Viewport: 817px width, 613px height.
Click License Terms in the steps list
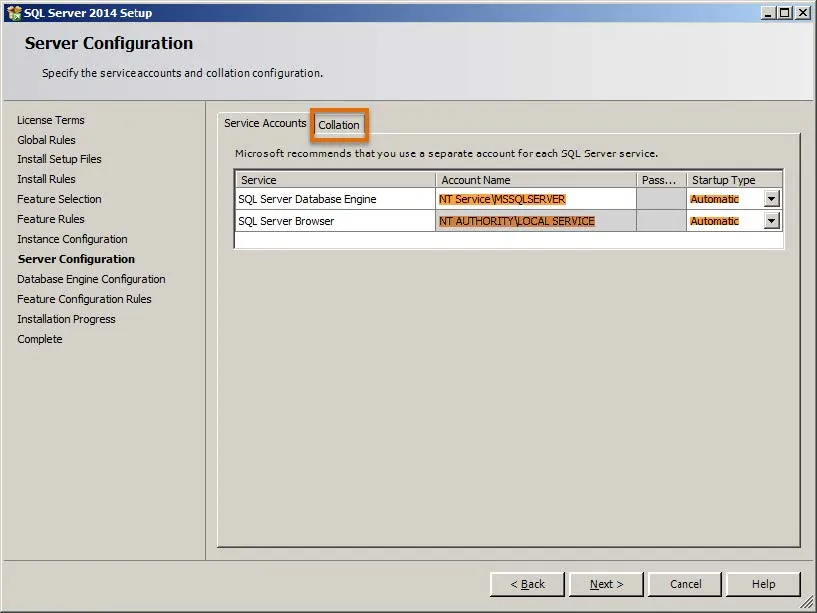pos(51,120)
